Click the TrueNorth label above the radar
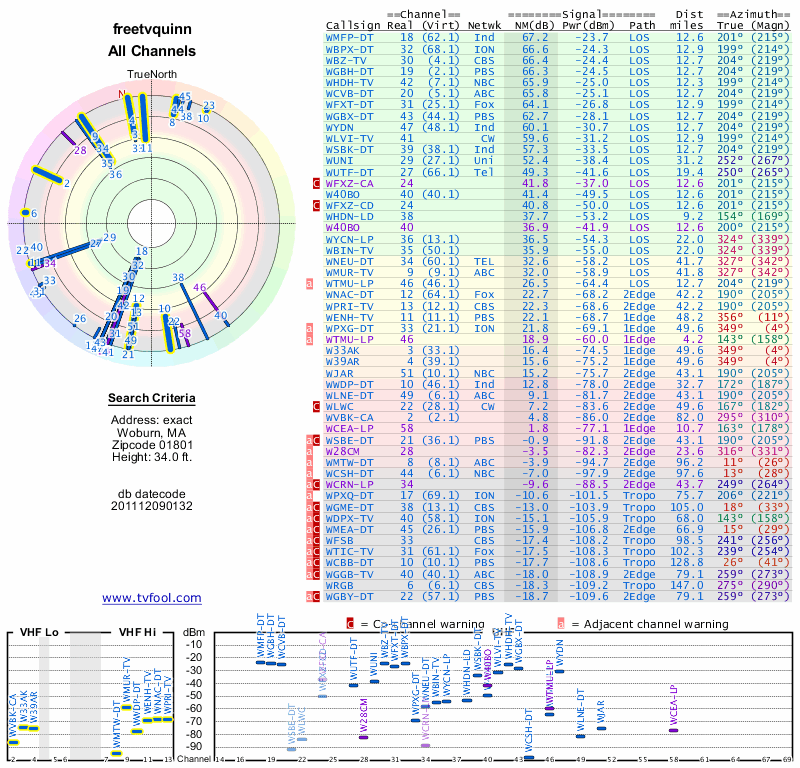The height and width of the screenshot is (768, 800). 152,74
